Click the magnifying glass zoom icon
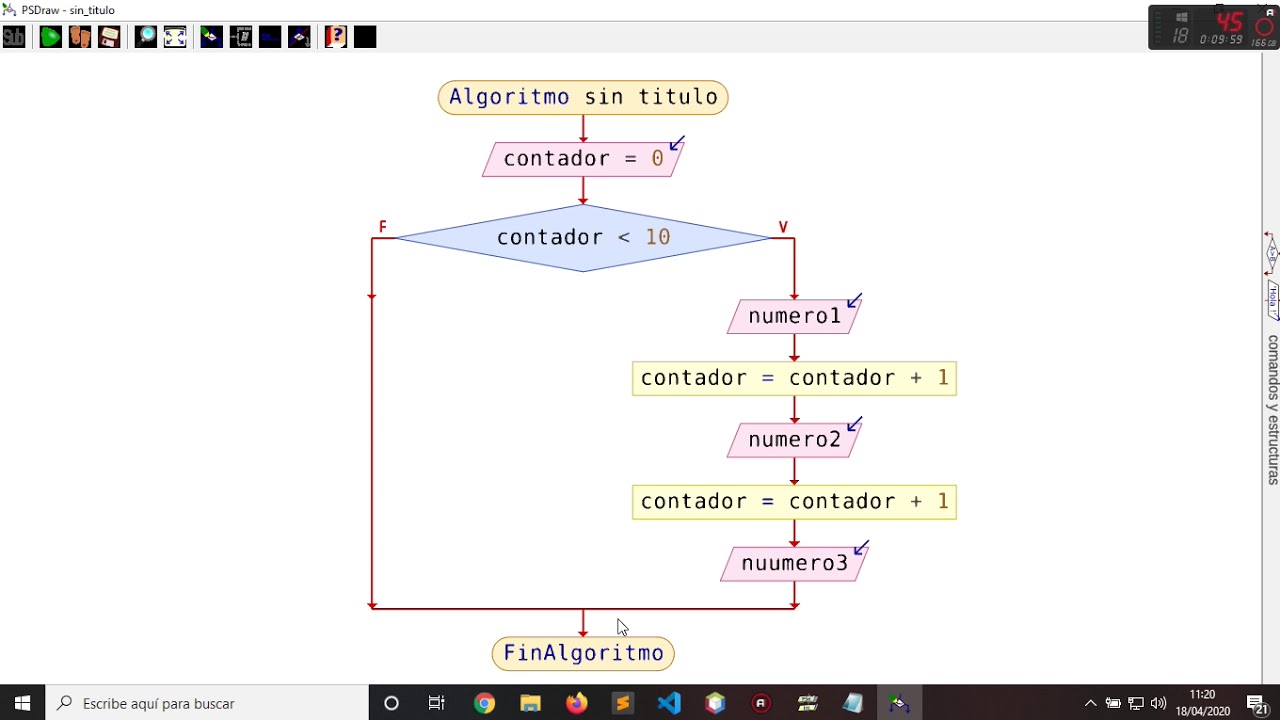Viewport: 1280px width, 720px height. 146,37
